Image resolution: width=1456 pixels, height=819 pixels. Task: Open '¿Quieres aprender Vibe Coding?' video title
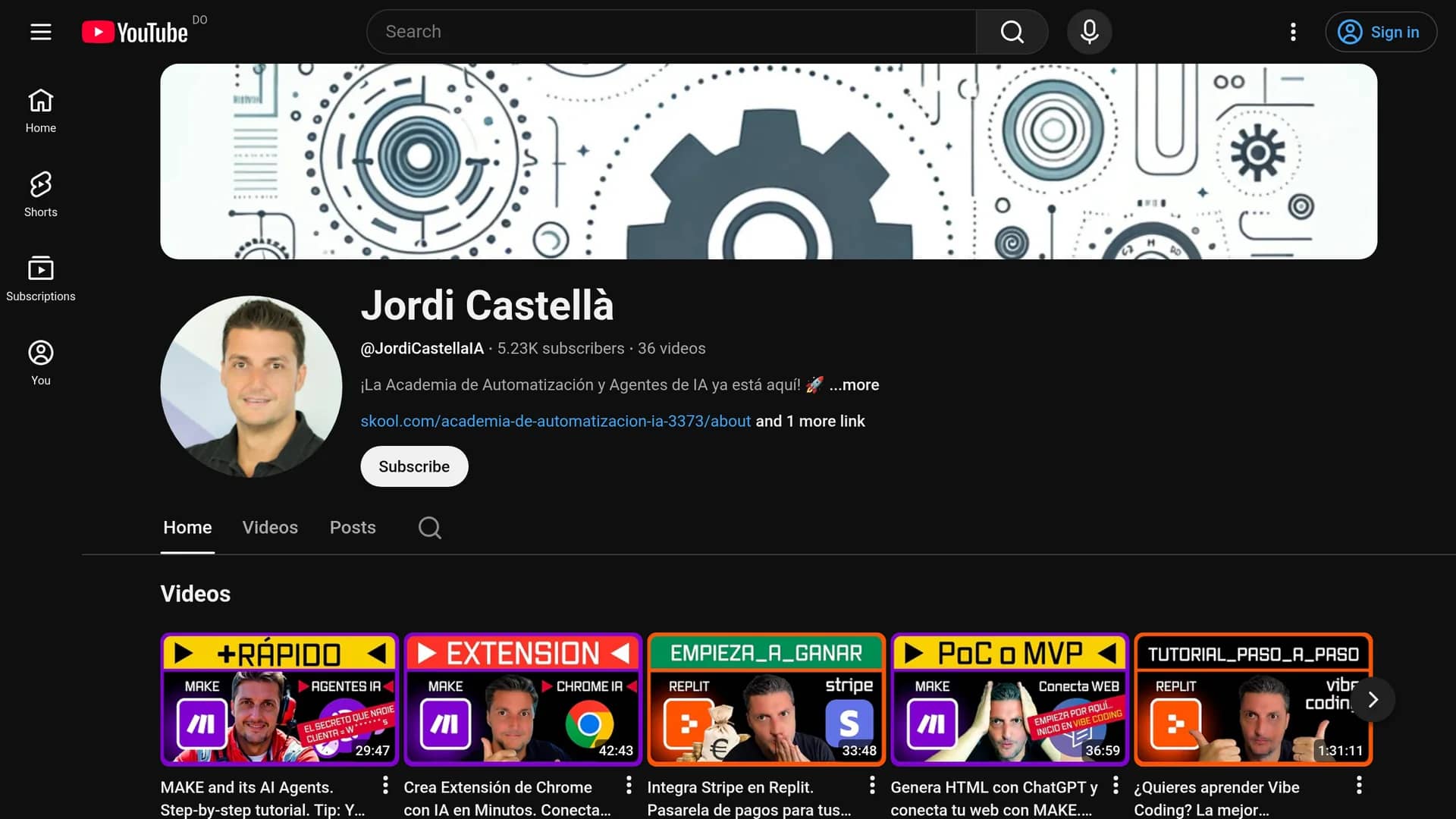coord(1217,799)
